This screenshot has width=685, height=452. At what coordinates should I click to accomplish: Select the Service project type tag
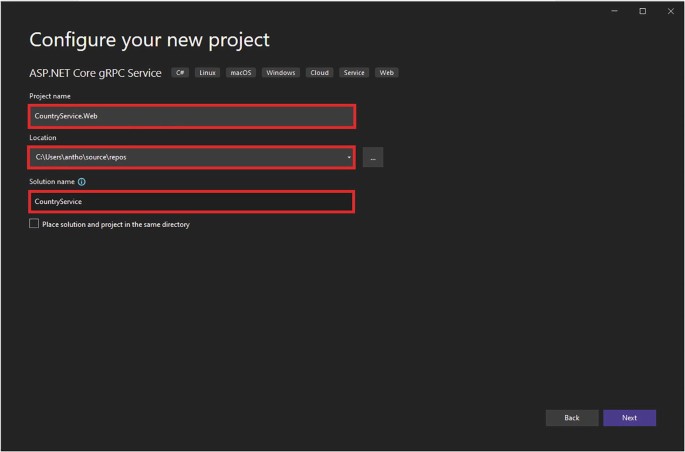353,73
